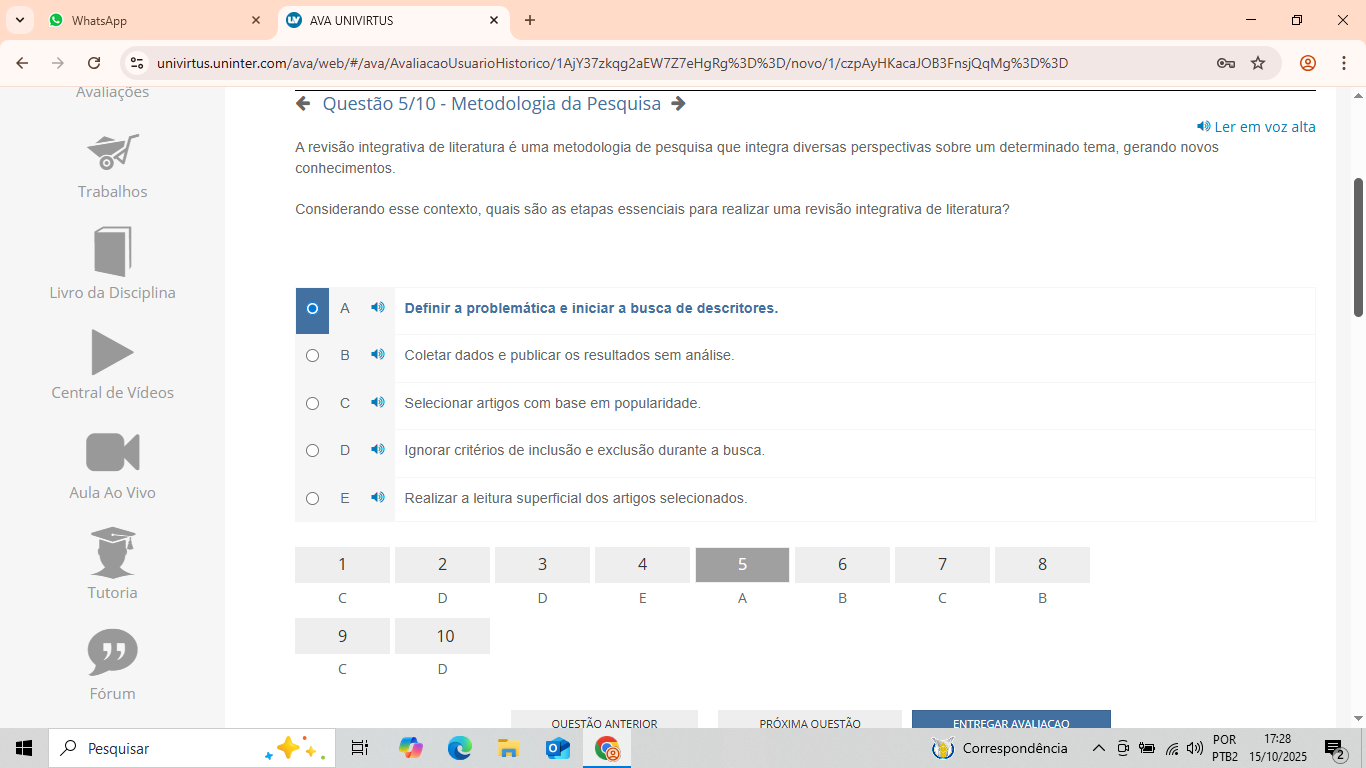This screenshot has width=1366, height=768.
Task: Open the Fórum speech bubble icon
Action: coord(112,652)
